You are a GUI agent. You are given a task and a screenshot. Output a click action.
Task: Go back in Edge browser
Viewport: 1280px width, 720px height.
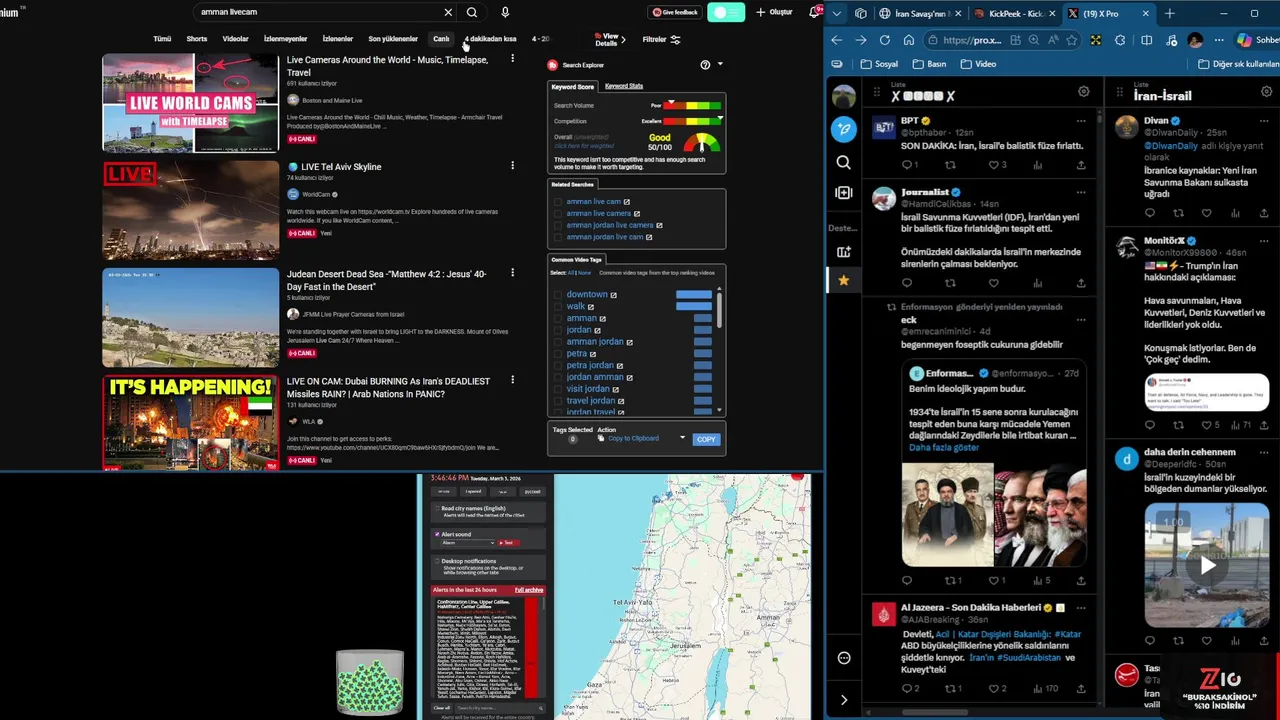point(836,40)
